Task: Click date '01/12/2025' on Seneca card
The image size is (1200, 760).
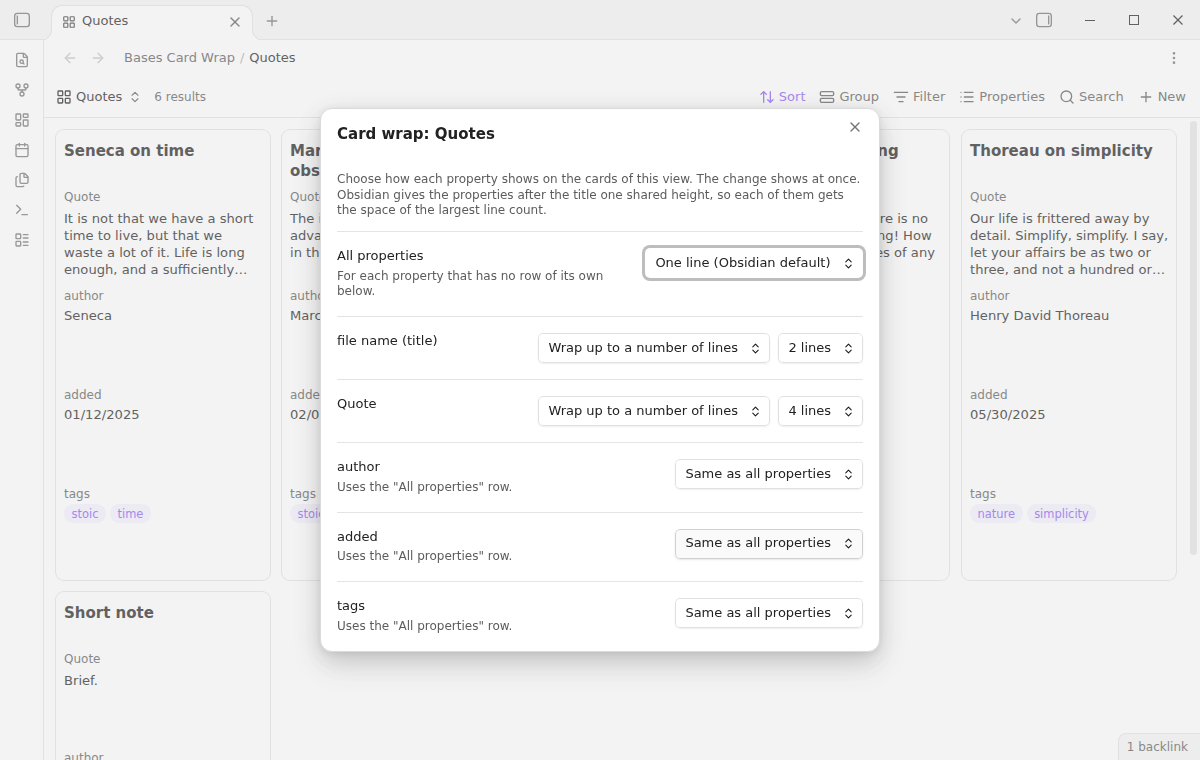Action: click(102, 415)
